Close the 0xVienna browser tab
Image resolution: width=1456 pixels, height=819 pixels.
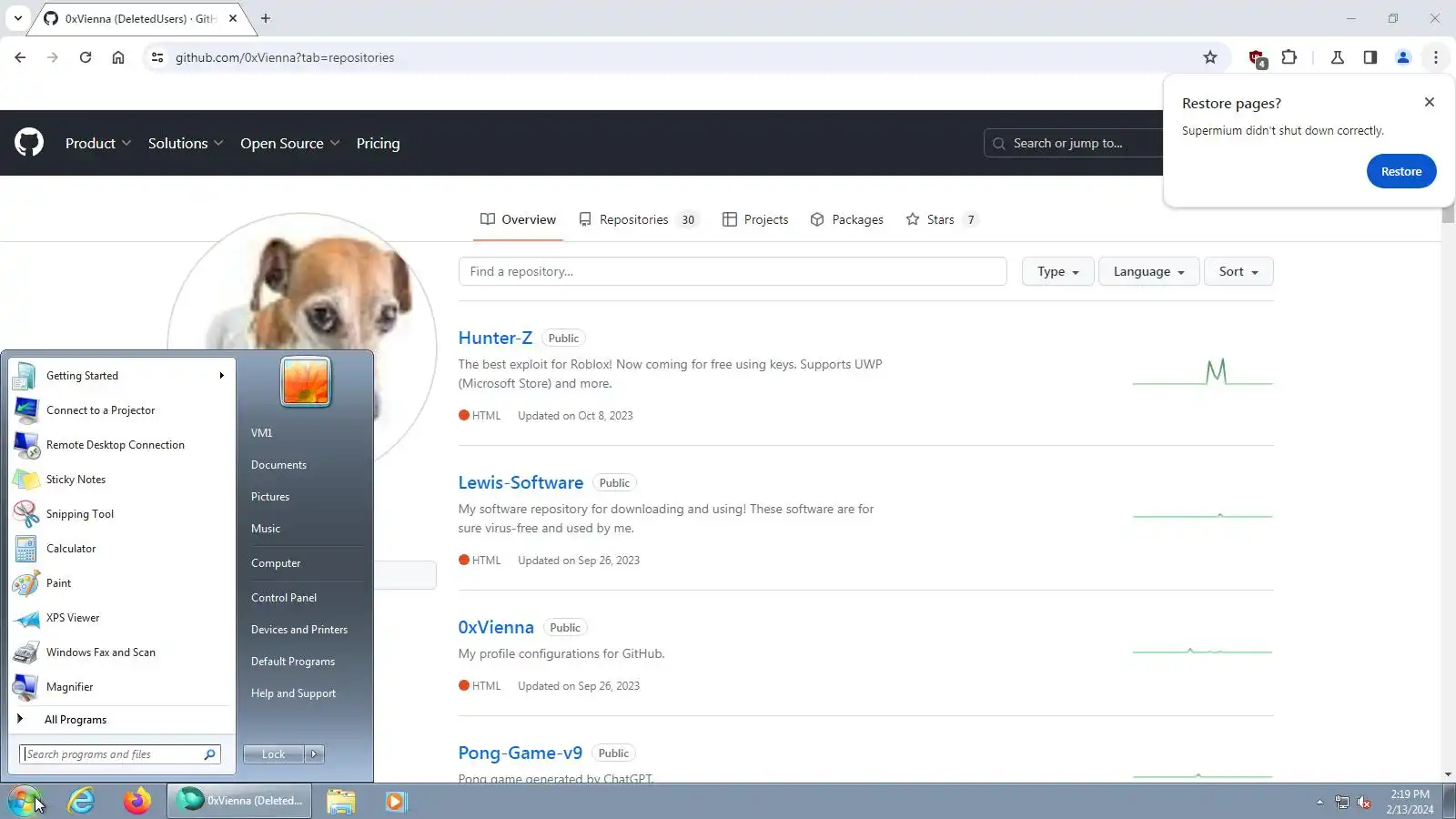coord(233,18)
